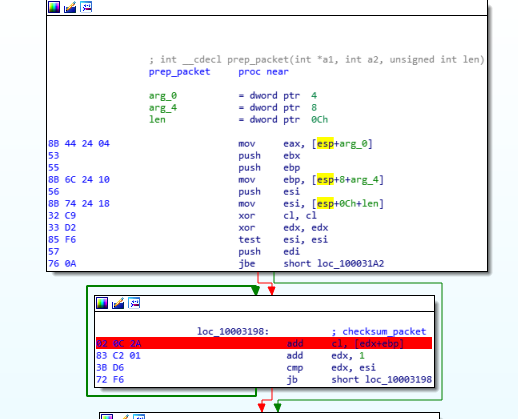
Task: Click opcode bytes 8B 44 24 04
Action: point(79,144)
